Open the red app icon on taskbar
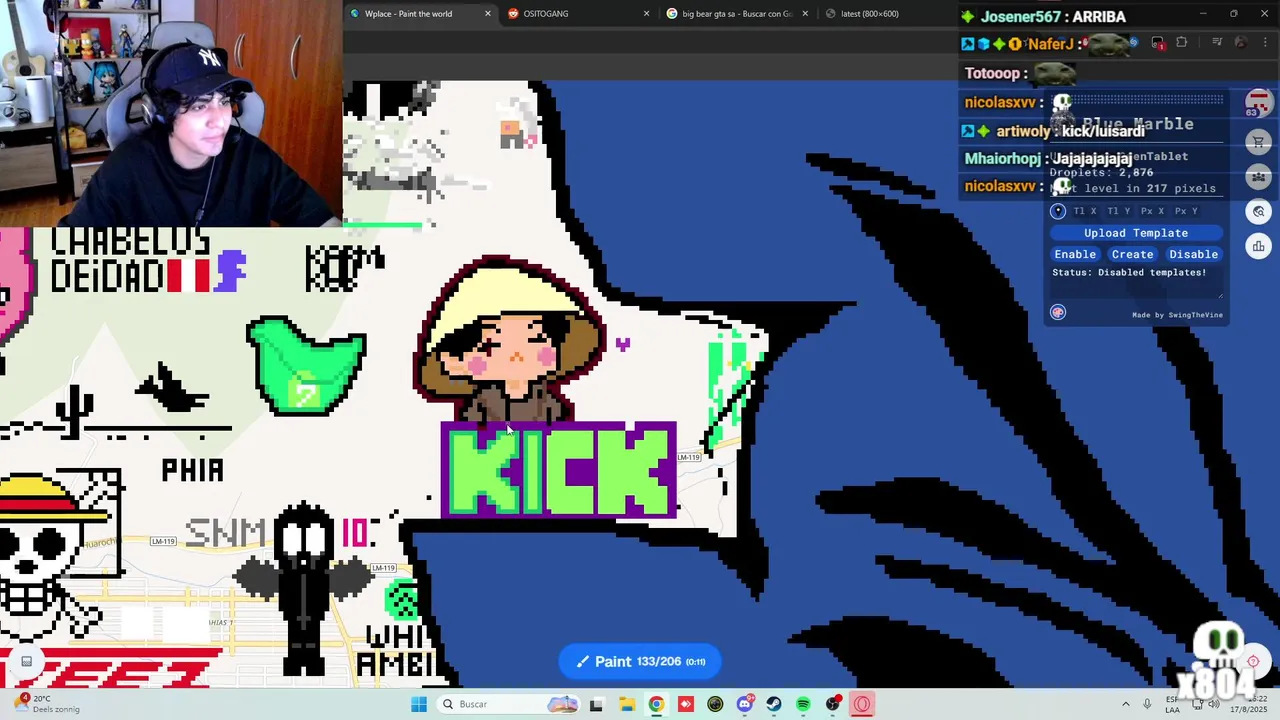 tap(685, 704)
